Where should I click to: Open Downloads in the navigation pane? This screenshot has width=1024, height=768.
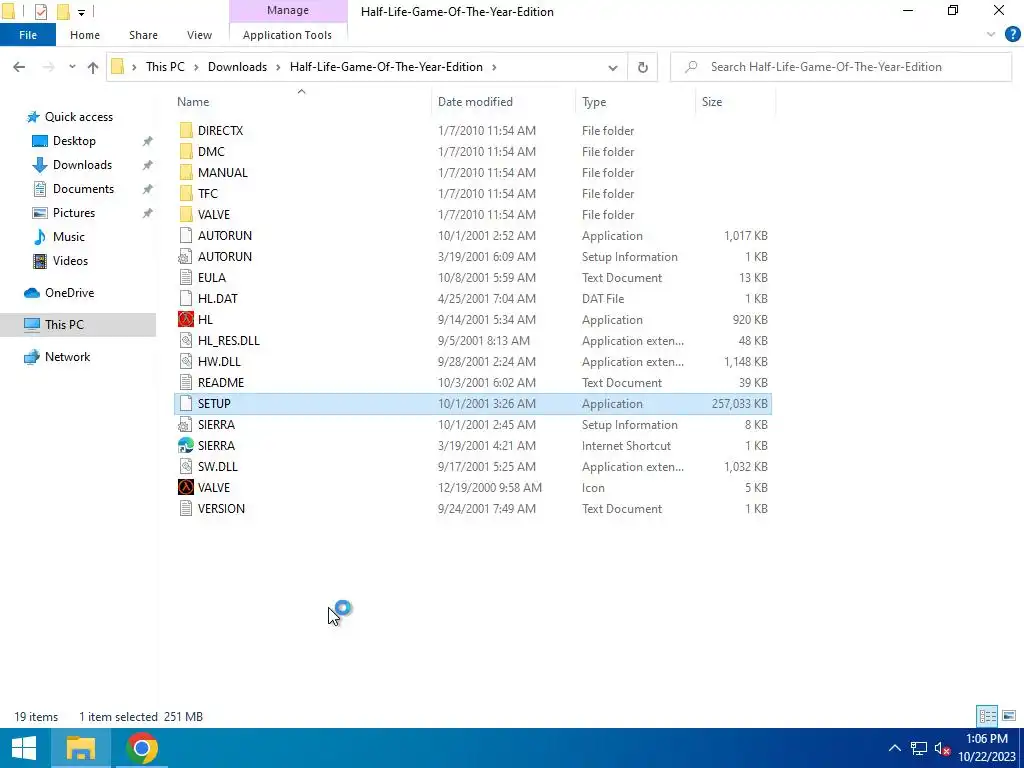82,165
